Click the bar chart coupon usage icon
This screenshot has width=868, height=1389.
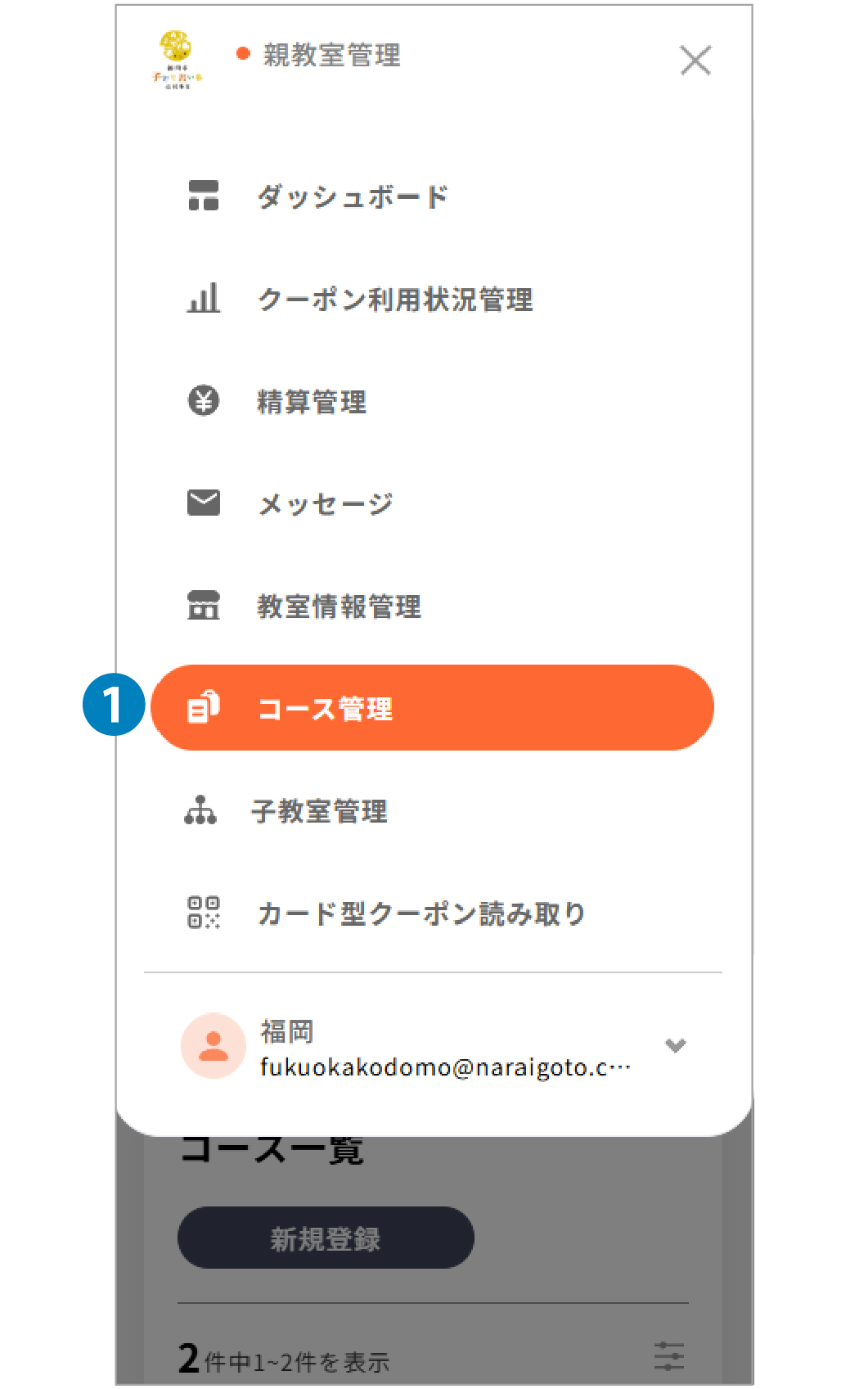coord(203,299)
